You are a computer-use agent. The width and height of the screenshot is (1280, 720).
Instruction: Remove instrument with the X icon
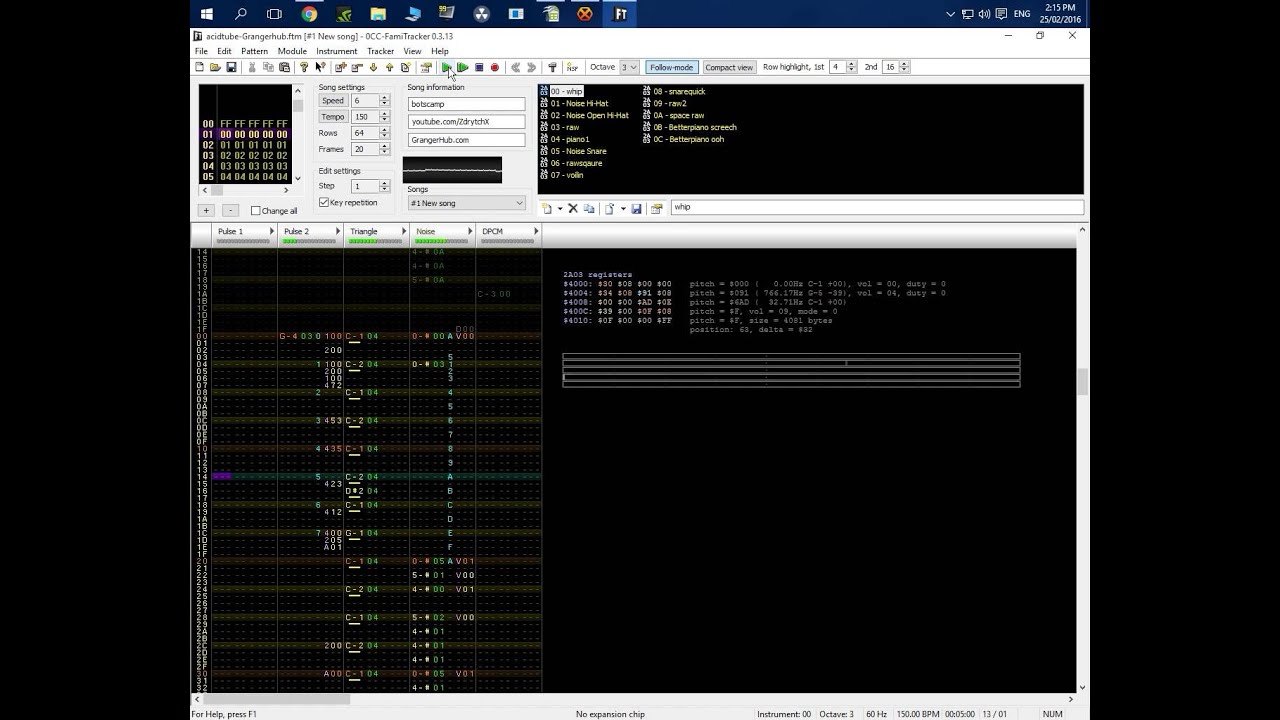click(x=573, y=209)
